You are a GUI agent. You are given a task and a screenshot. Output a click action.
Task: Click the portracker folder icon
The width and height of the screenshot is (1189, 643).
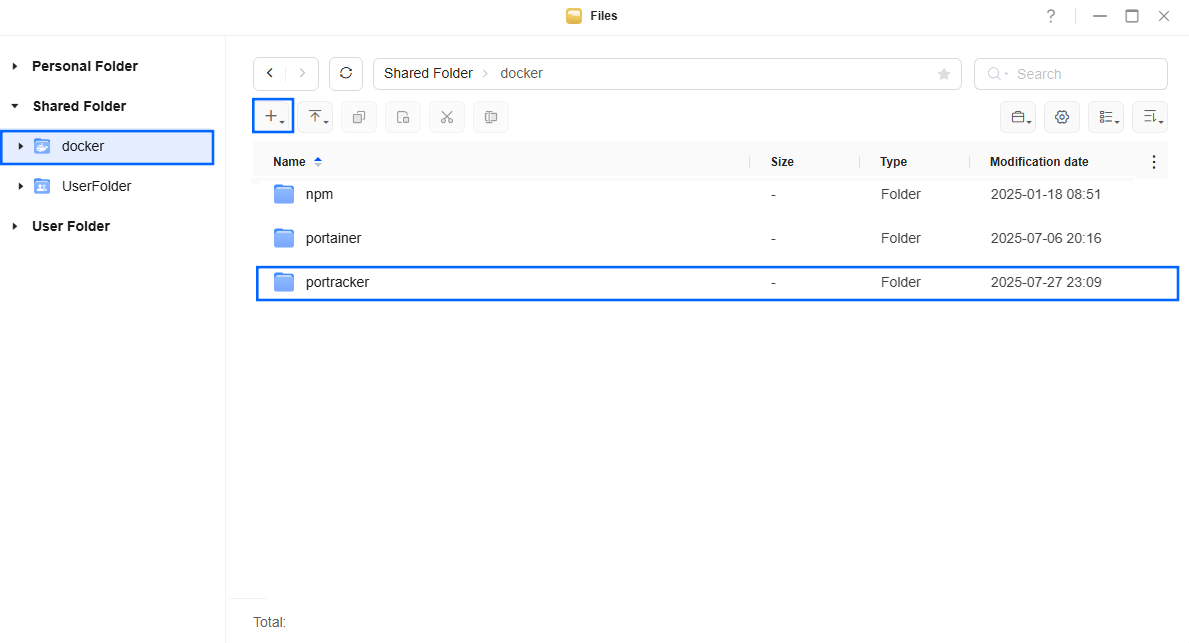(284, 282)
